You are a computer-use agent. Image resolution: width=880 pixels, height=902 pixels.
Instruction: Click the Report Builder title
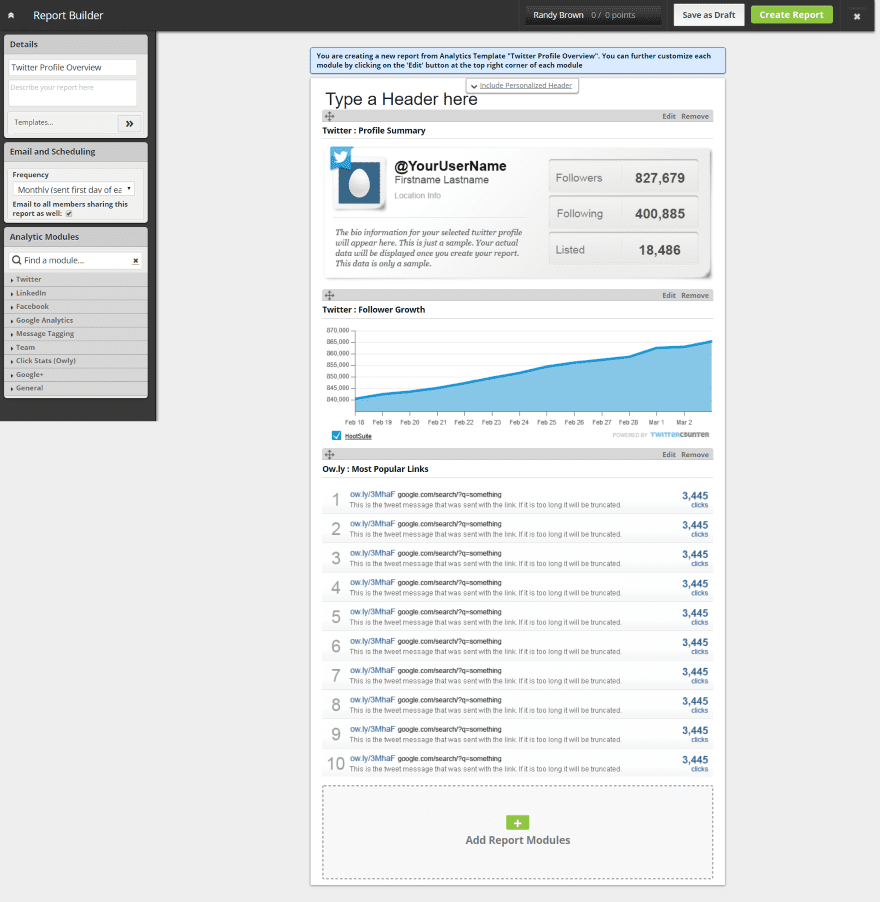point(68,16)
